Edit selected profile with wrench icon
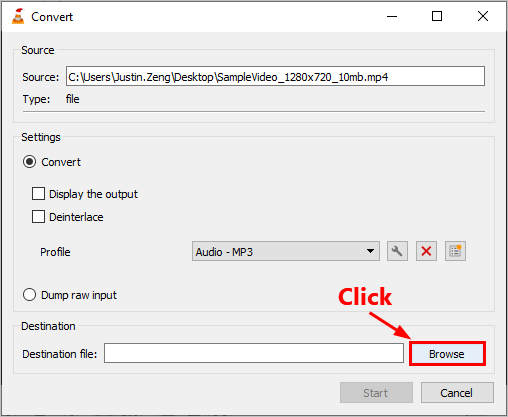 [397, 251]
